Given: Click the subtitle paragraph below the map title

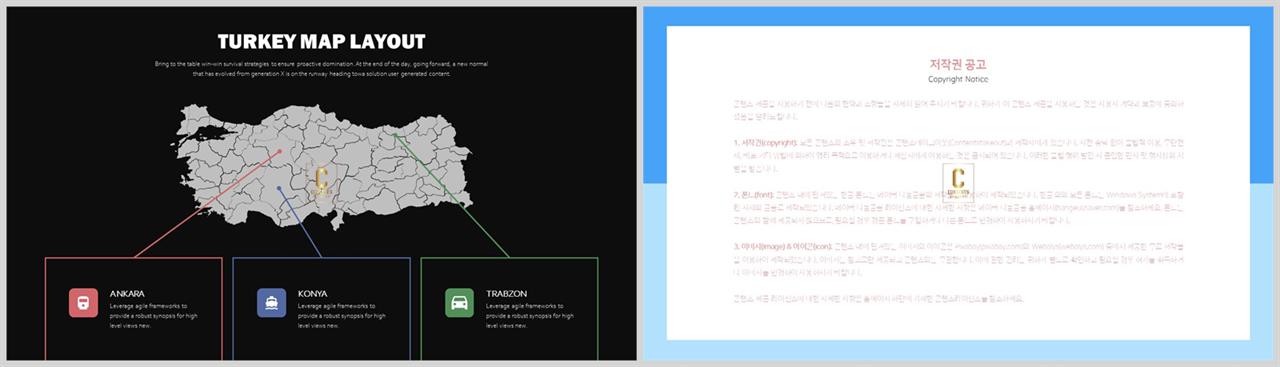Looking at the screenshot, I should tap(321, 68).
